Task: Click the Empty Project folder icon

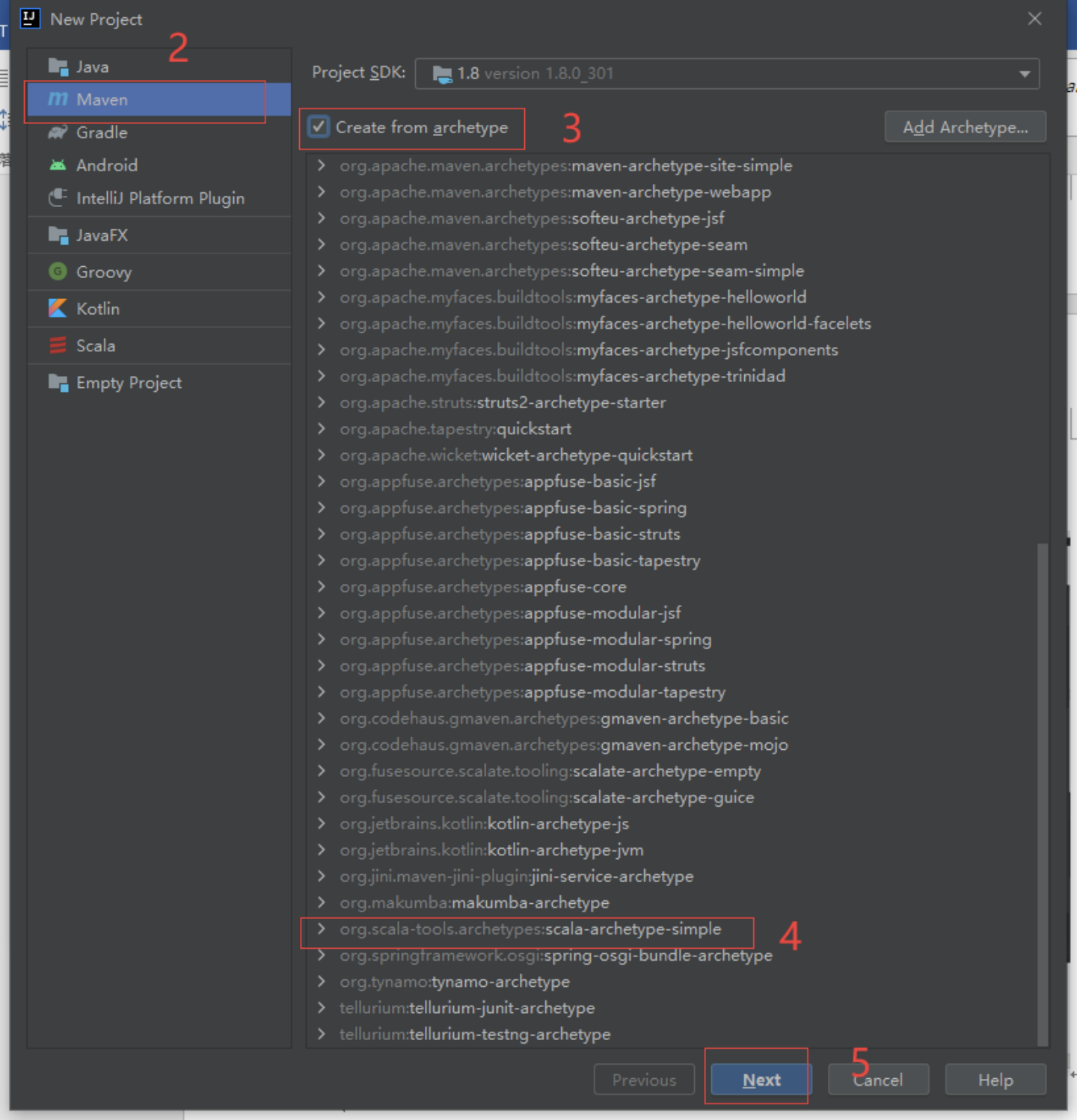Action: [x=58, y=383]
